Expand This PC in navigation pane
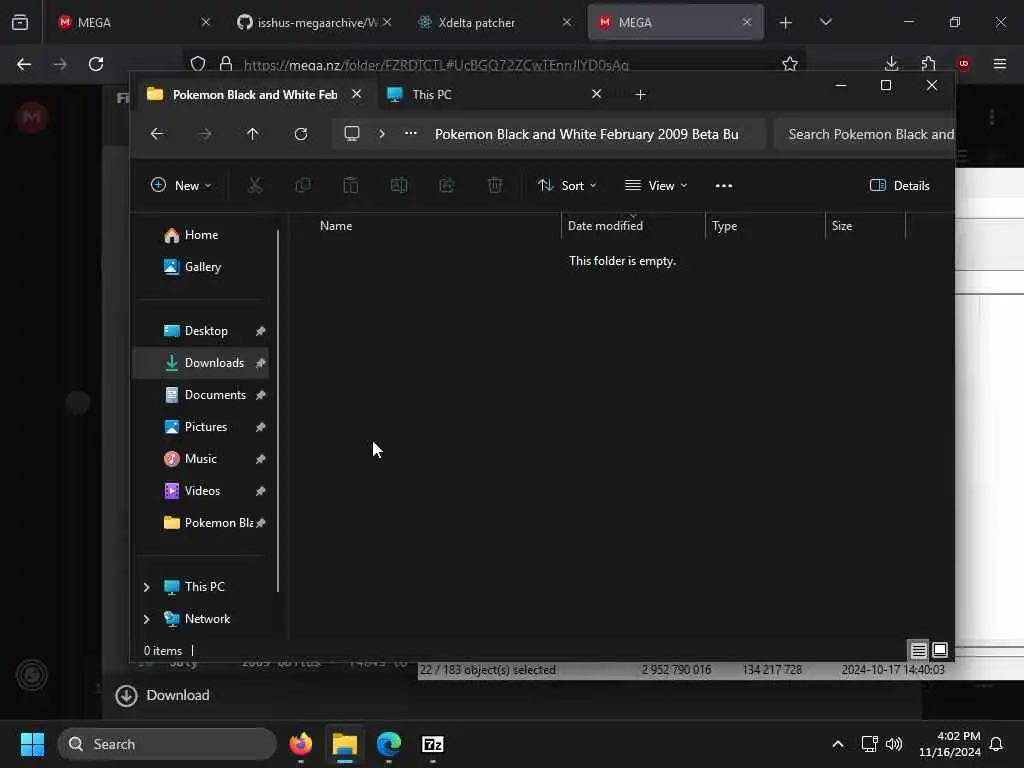This screenshot has width=1024, height=768. pyautogui.click(x=147, y=587)
